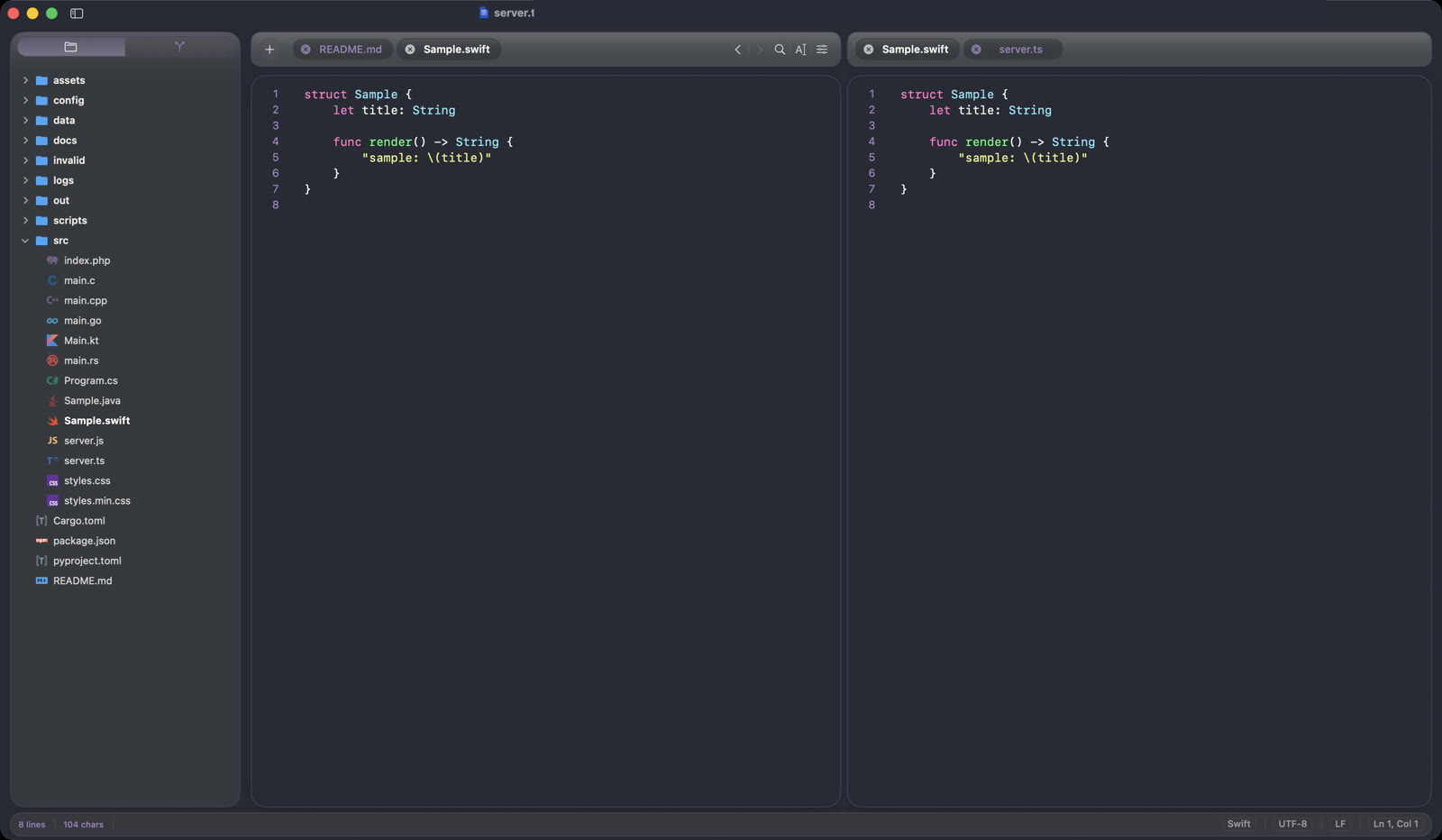Click the main.cpp file icon
The height and width of the screenshot is (840, 1442).
pyautogui.click(x=52, y=300)
